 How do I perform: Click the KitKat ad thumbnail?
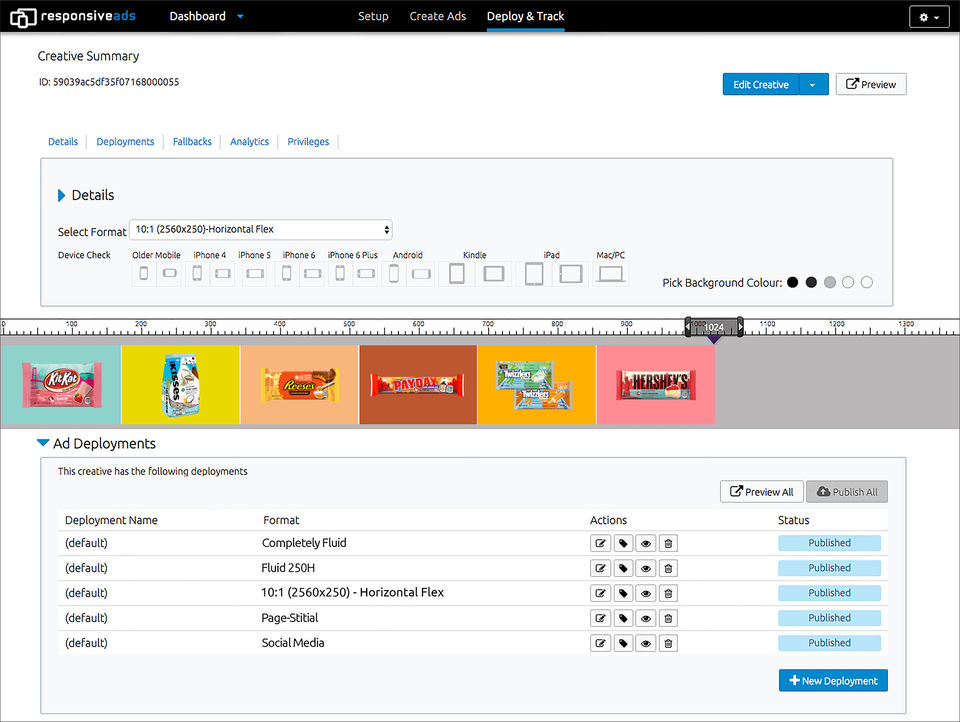(61, 385)
